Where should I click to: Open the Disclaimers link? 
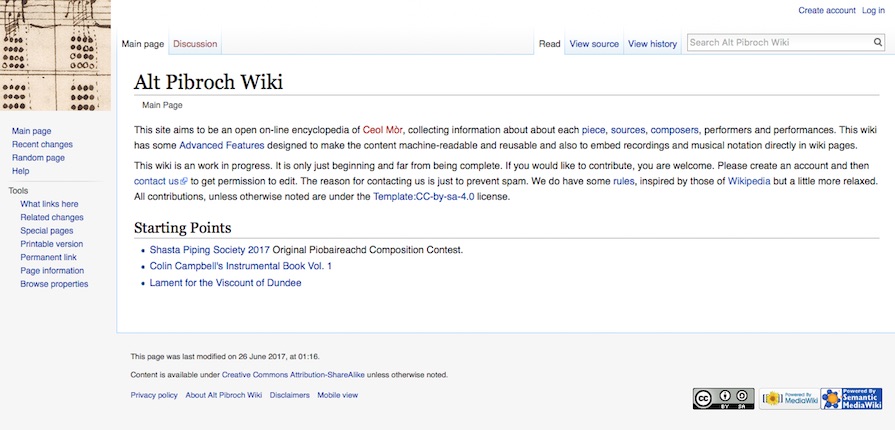tap(289, 395)
